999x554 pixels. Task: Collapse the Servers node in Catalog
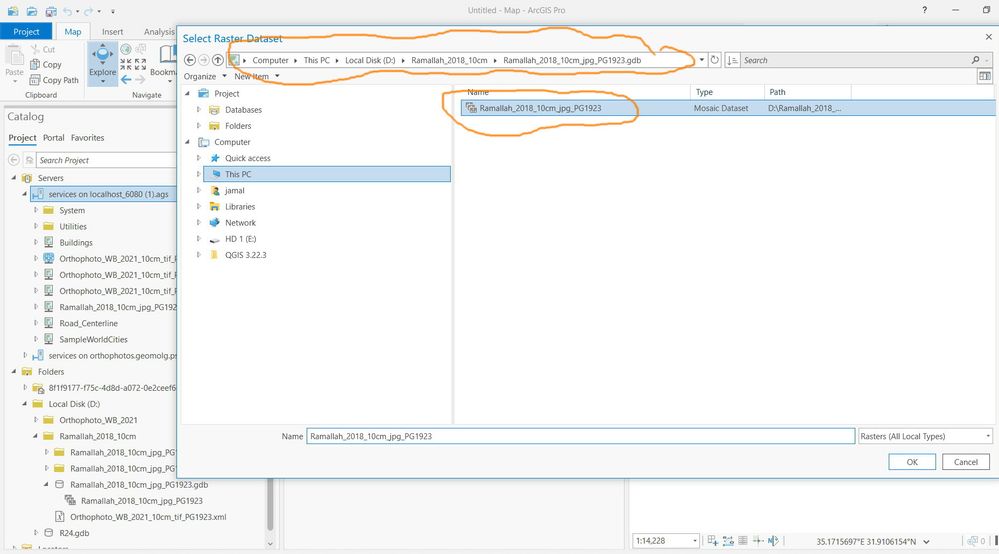13,178
